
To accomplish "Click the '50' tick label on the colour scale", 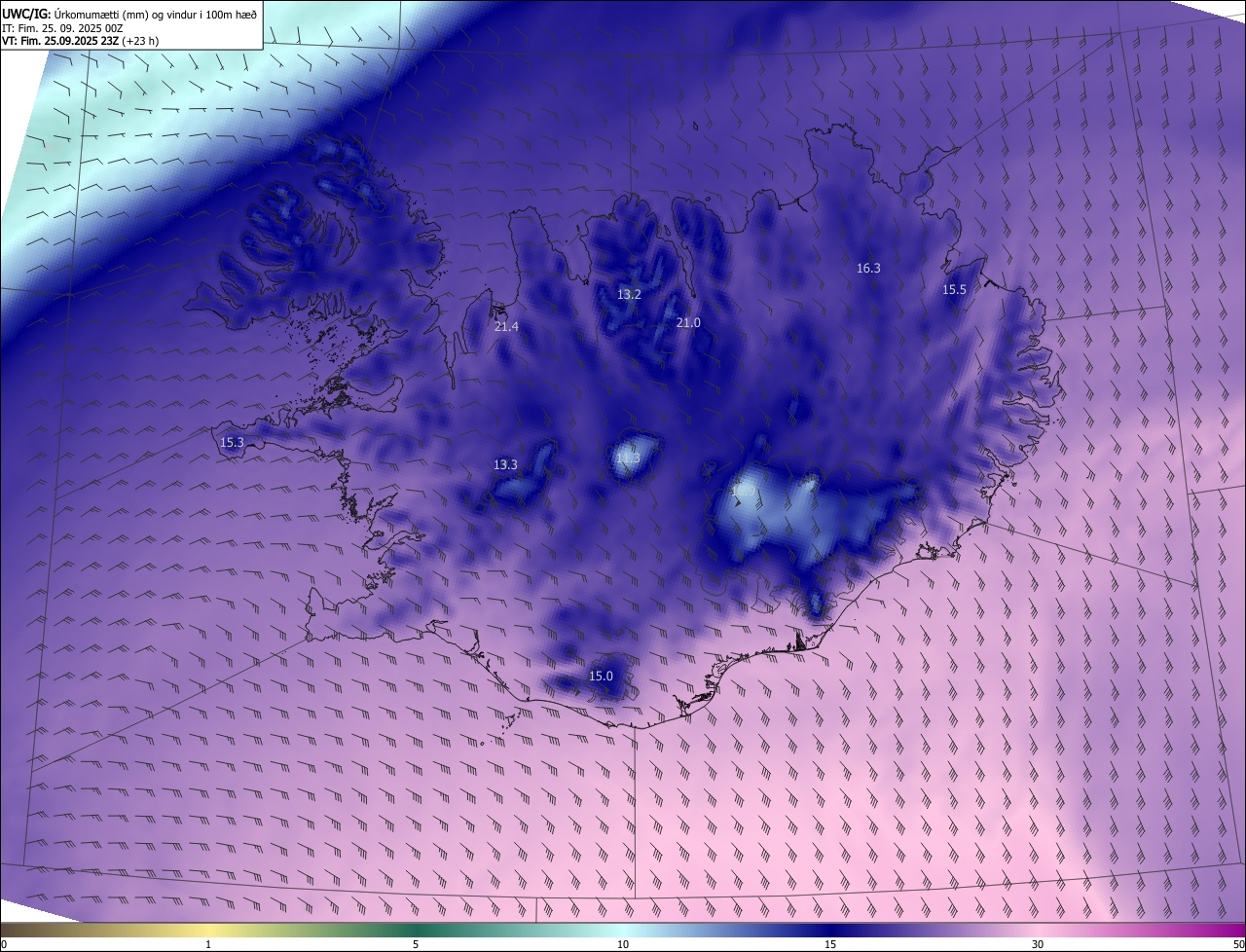I will tap(1238, 944).
